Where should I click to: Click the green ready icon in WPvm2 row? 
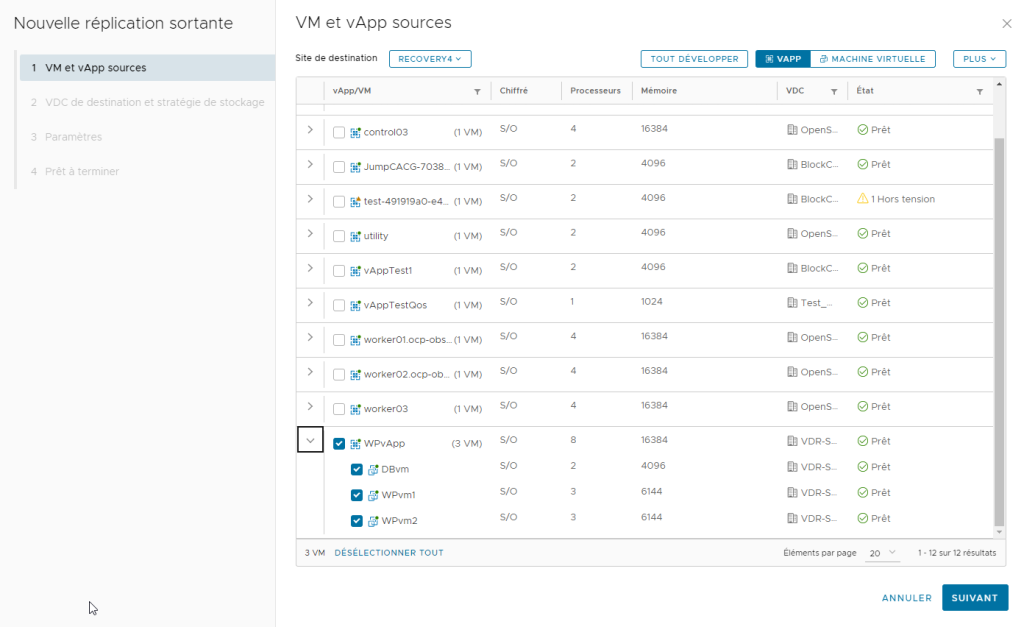(x=862, y=518)
